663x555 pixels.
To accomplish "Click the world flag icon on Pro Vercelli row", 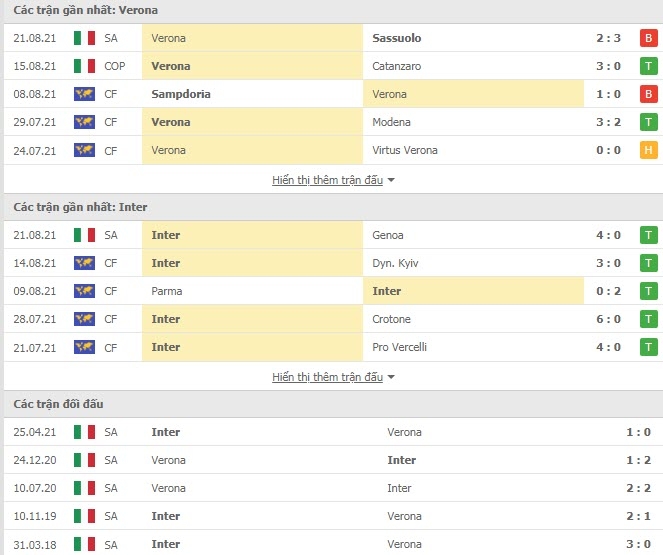I will click(84, 347).
